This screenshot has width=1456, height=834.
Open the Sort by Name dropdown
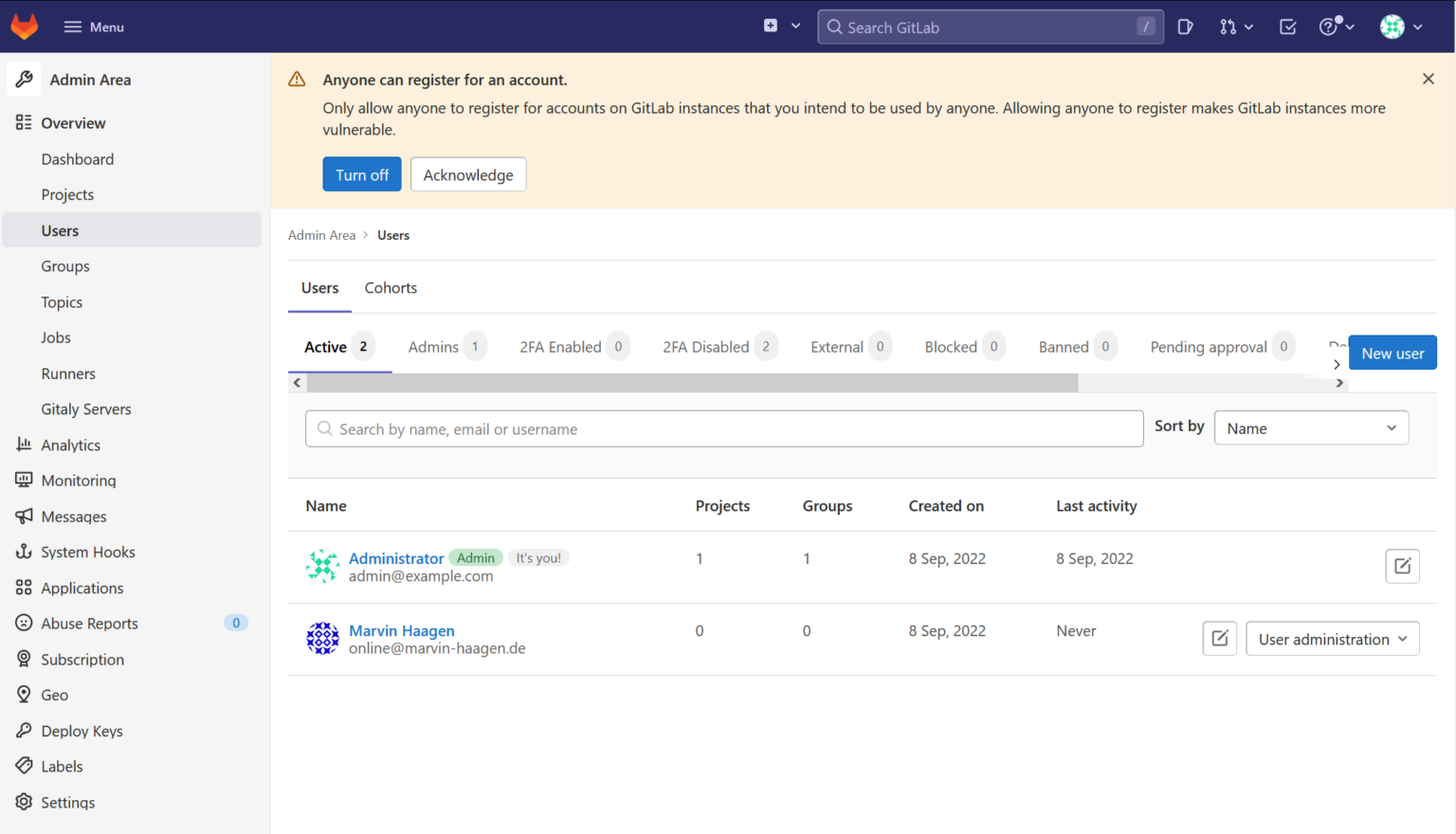tap(1311, 427)
